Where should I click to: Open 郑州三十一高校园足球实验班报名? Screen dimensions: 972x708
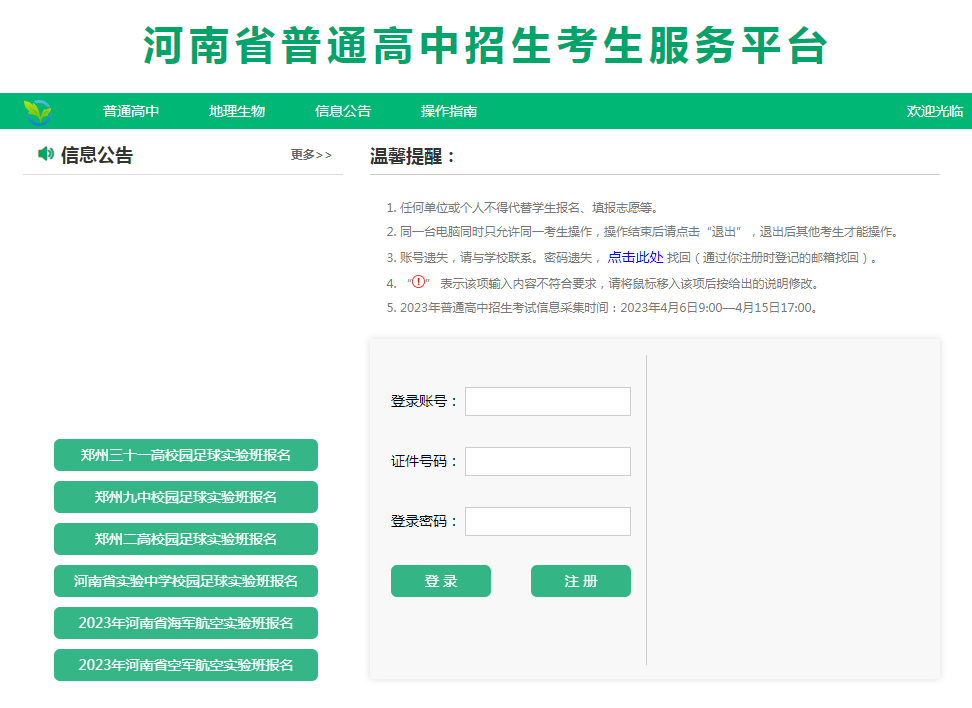(x=185, y=455)
